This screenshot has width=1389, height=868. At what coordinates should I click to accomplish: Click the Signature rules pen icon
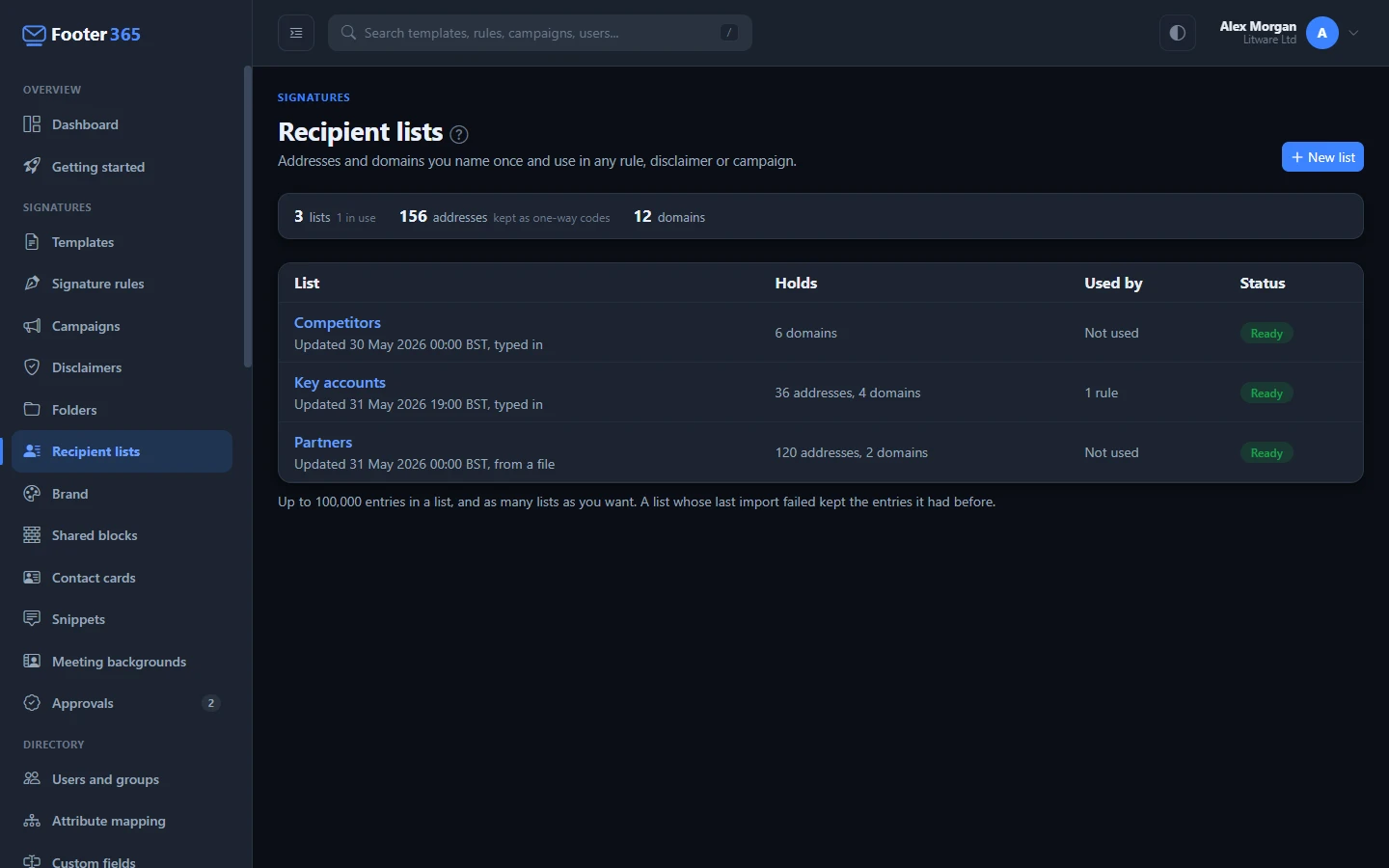point(32,284)
